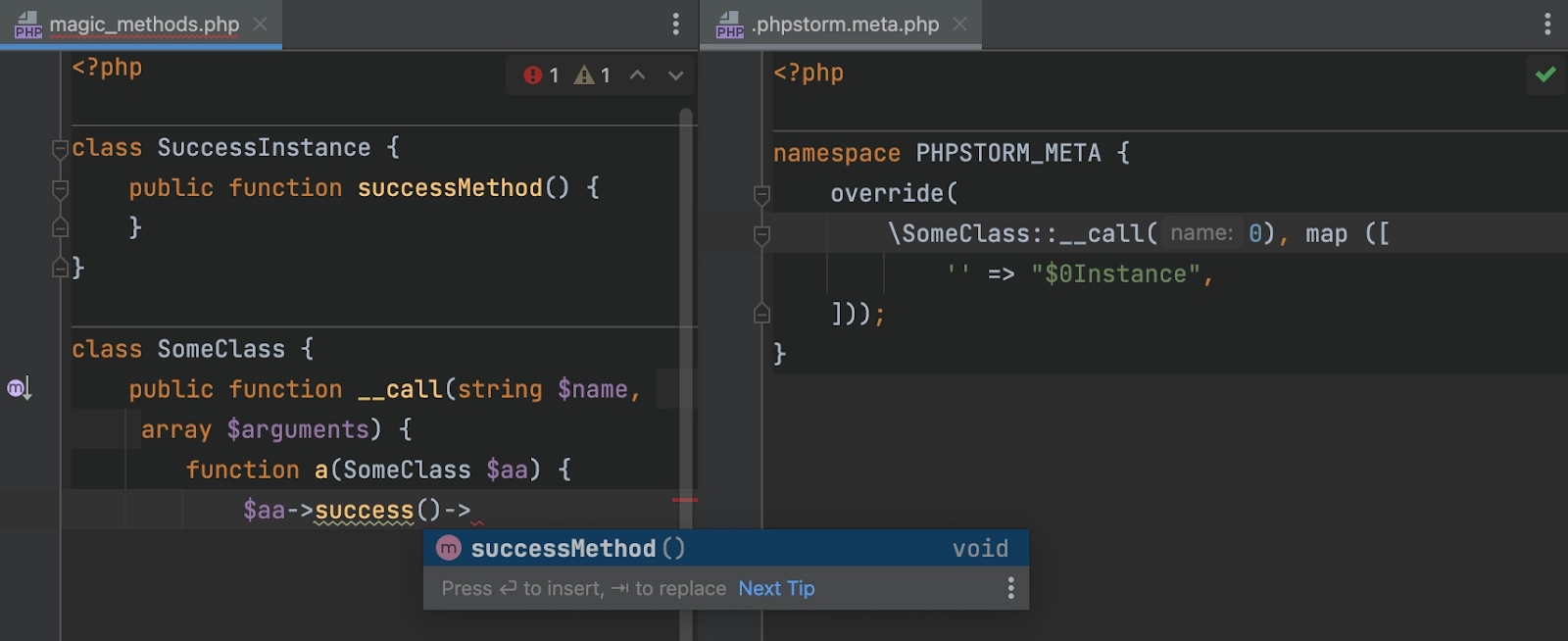
Task: Click the yellow warning count indicator
Action: 593,75
